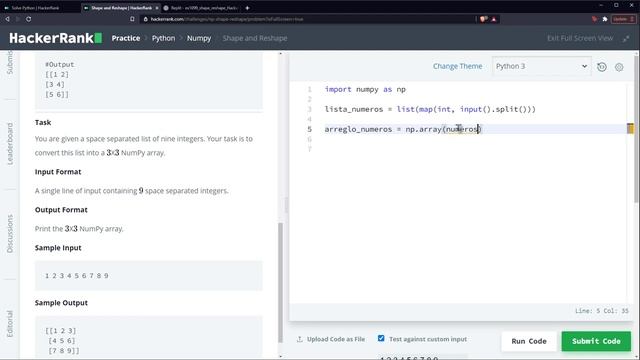Click editor line 5 arreglo_numeros
Image resolution: width=640 pixels, height=360 pixels.
point(403,129)
